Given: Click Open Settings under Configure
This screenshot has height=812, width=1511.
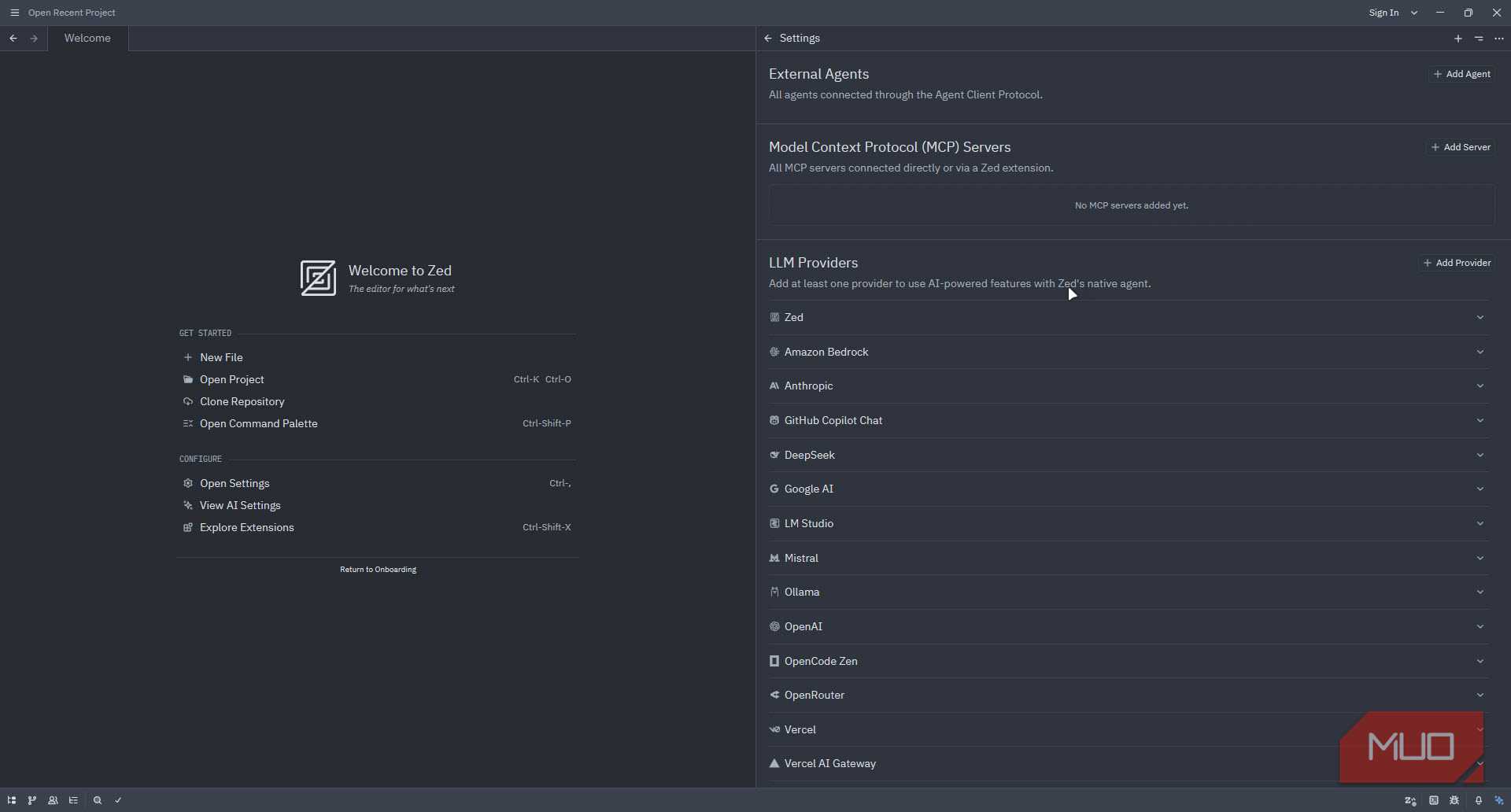Looking at the screenshot, I should click(377, 483).
